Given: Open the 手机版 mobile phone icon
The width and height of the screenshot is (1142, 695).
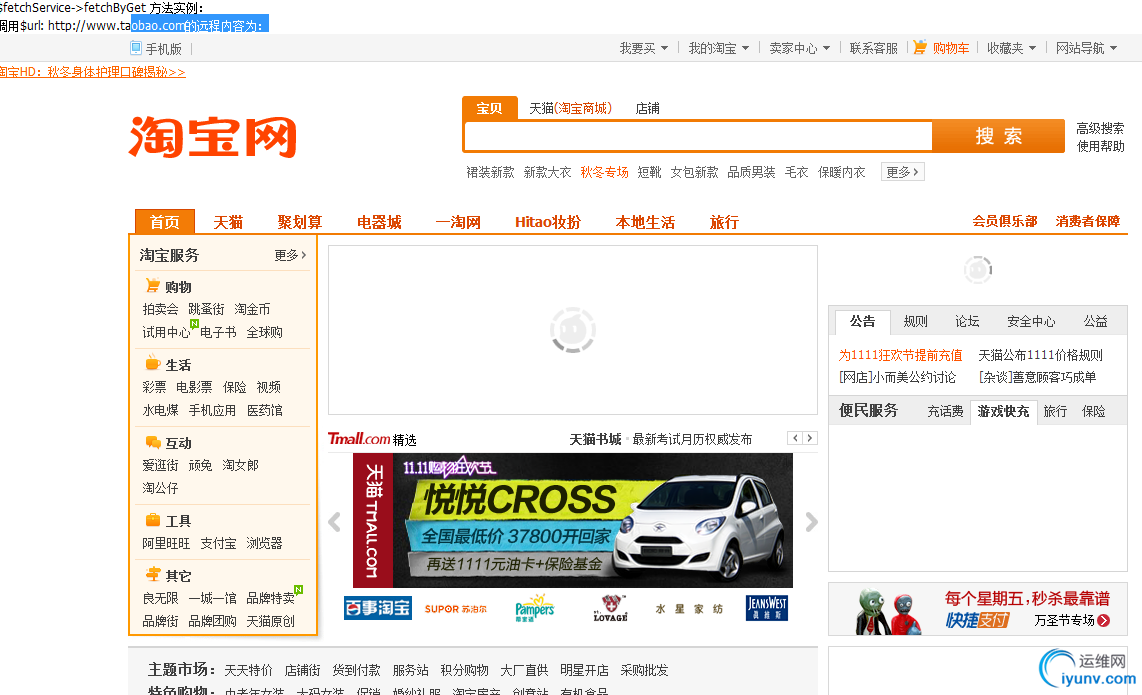Looking at the screenshot, I should (x=135, y=48).
